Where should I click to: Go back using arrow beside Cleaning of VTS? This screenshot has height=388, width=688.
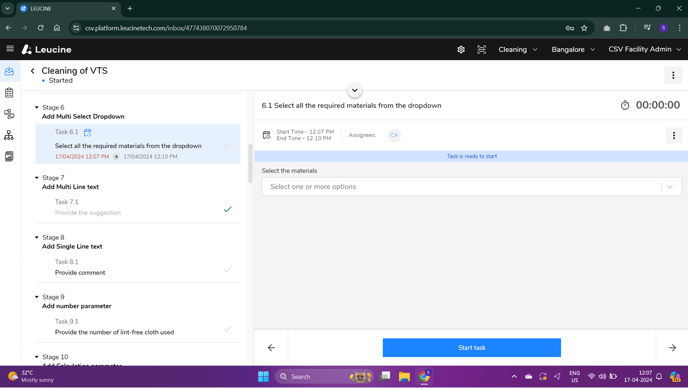coord(32,71)
